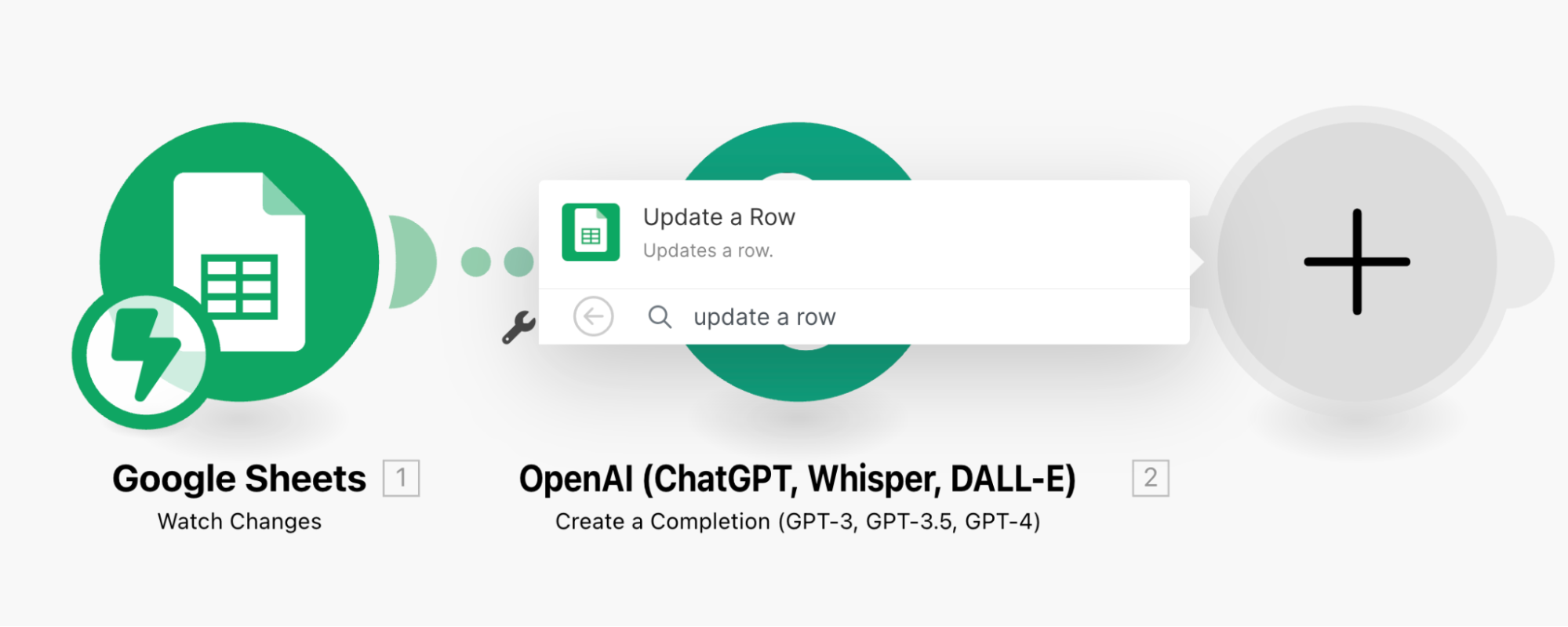The height and width of the screenshot is (627, 1568).
Task: Click the OpenAI (ChatGPT, Whisper, DALL-E) title
Action: point(798,479)
